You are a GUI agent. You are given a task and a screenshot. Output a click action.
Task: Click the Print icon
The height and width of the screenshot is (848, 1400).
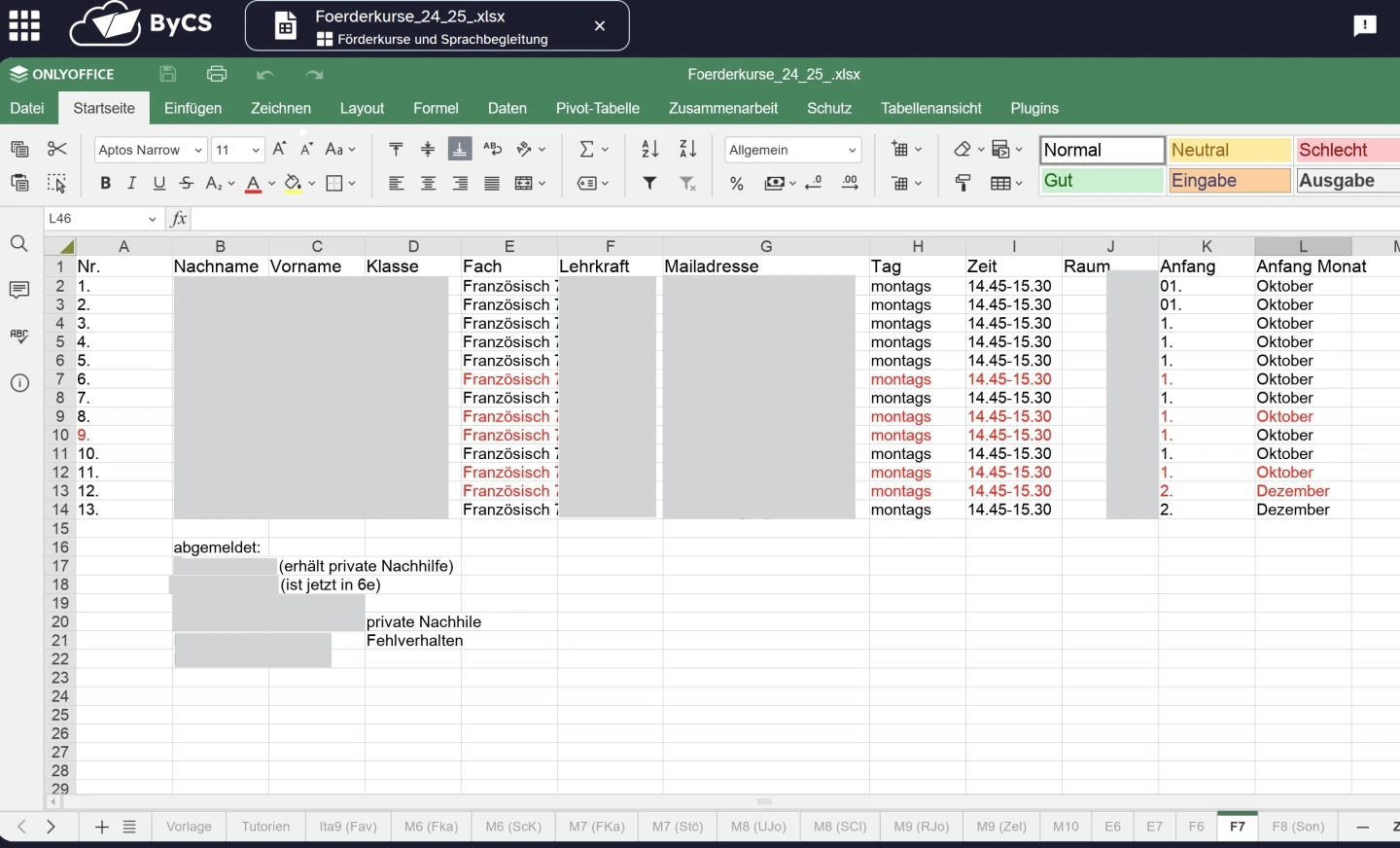point(217,74)
